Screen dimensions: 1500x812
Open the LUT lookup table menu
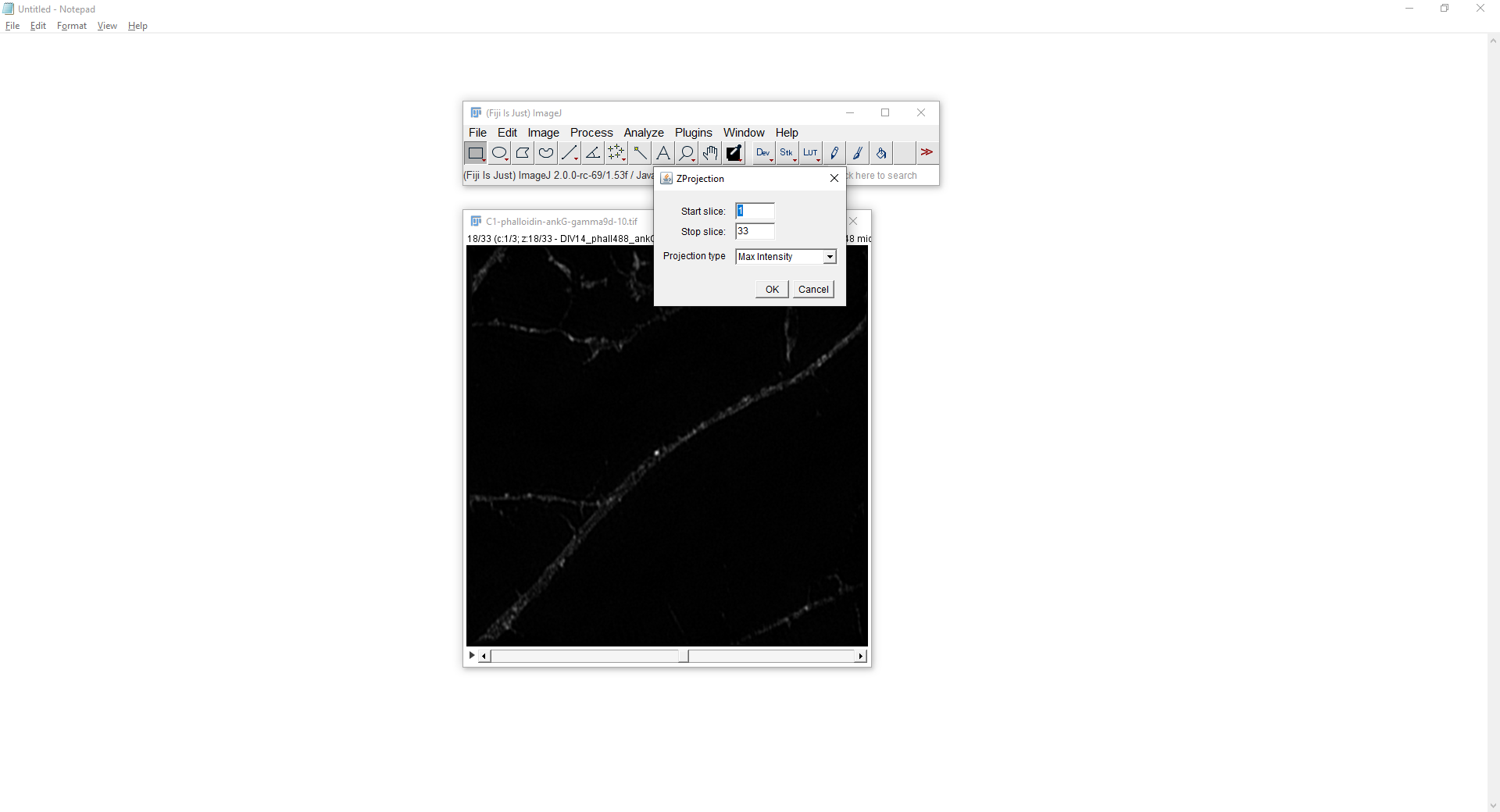pyautogui.click(x=810, y=153)
